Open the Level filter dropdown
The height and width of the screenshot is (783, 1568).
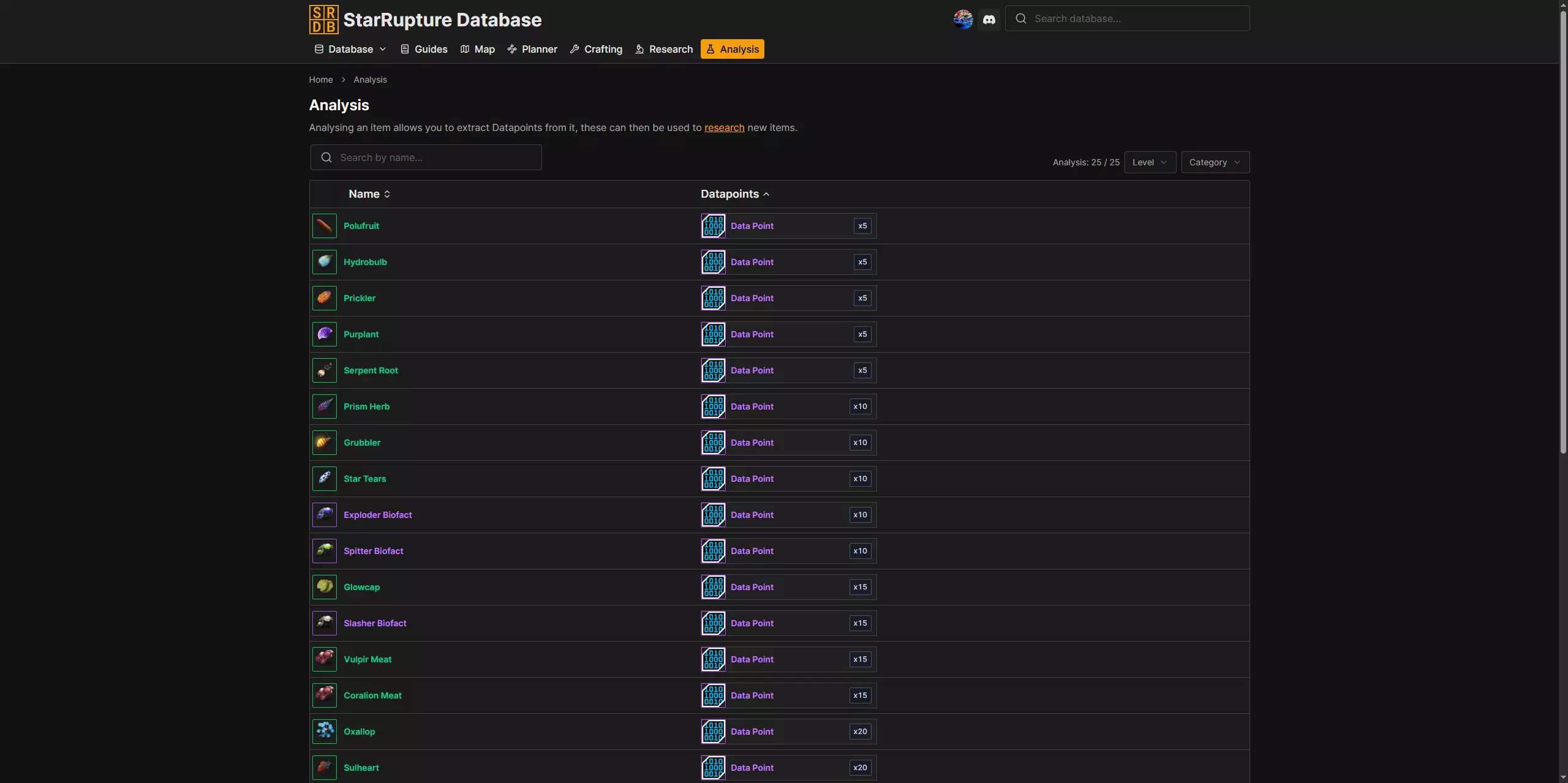tap(1150, 162)
